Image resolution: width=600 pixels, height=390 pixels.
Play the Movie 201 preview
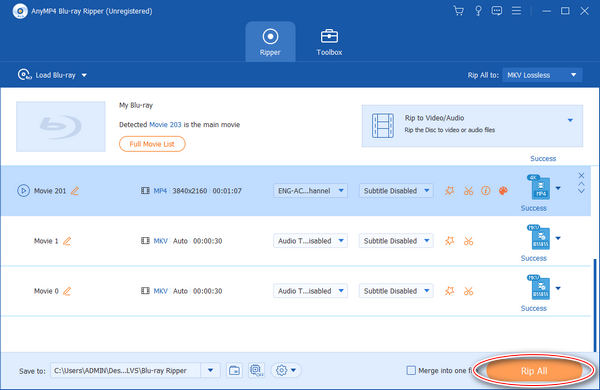click(x=23, y=191)
